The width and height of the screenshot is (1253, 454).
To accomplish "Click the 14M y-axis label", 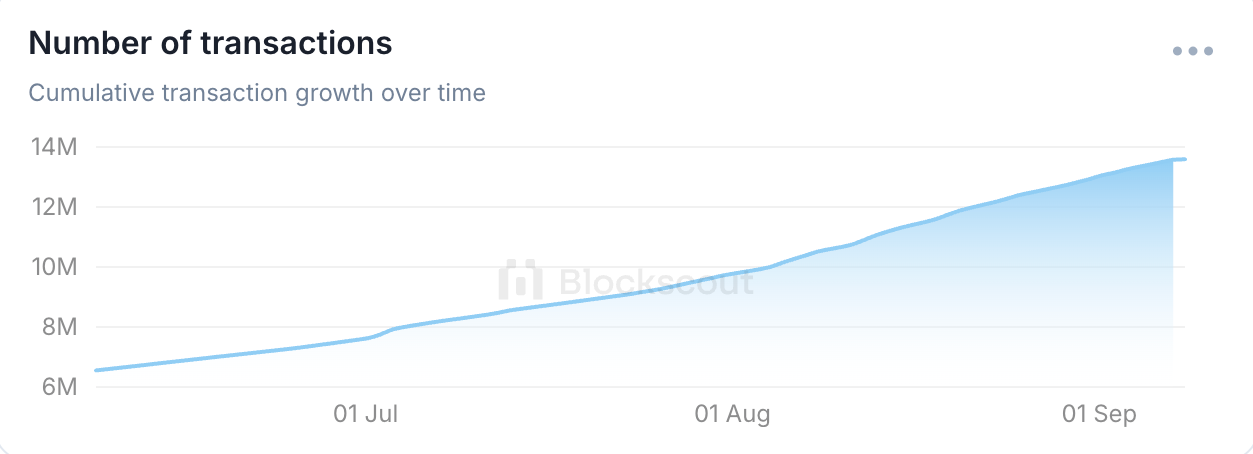I will [x=53, y=147].
